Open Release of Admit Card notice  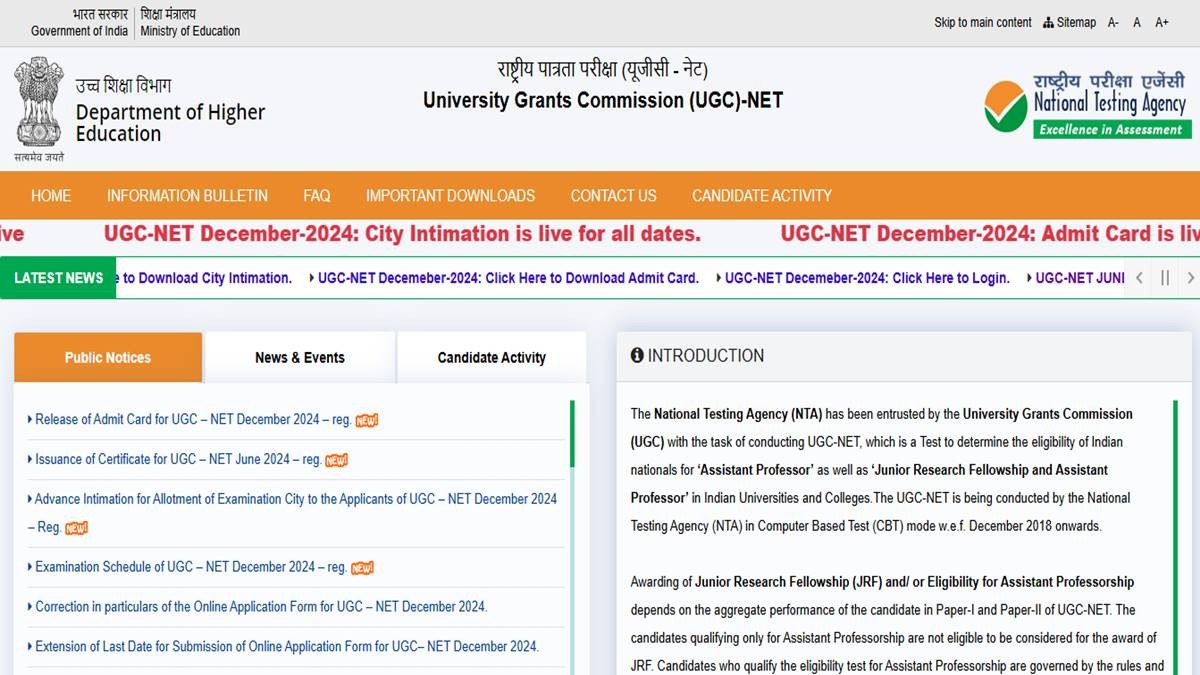(x=193, y=420)
